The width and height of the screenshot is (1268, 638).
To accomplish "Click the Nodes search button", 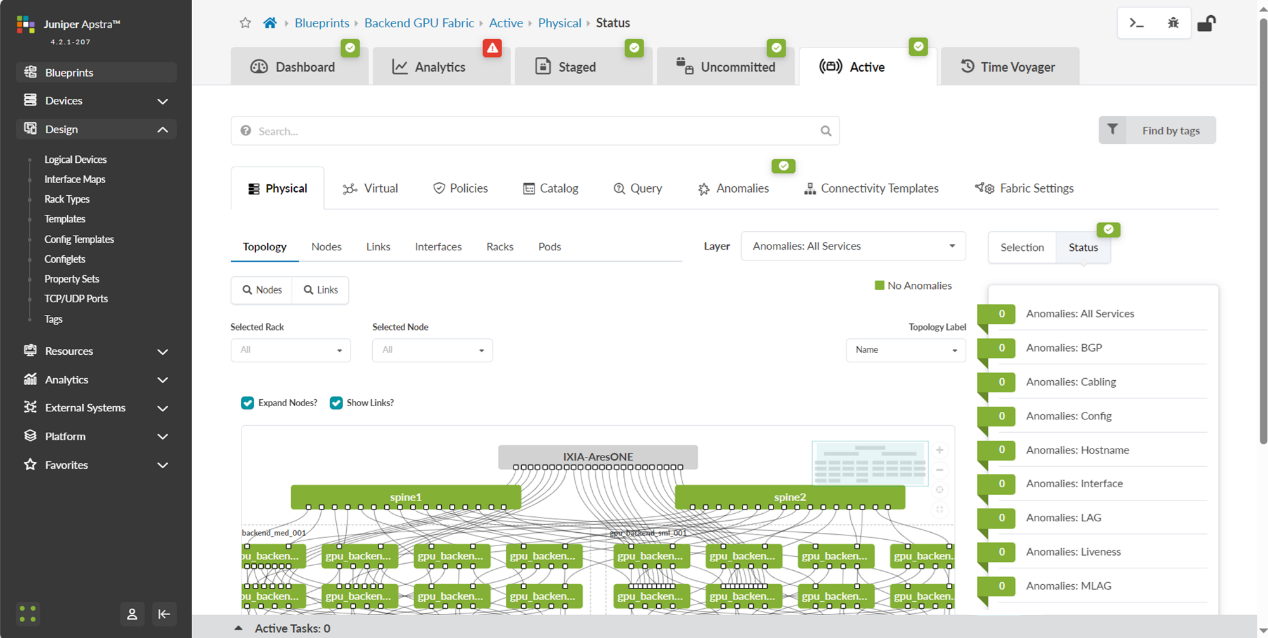I will click(x=262, y=290).
